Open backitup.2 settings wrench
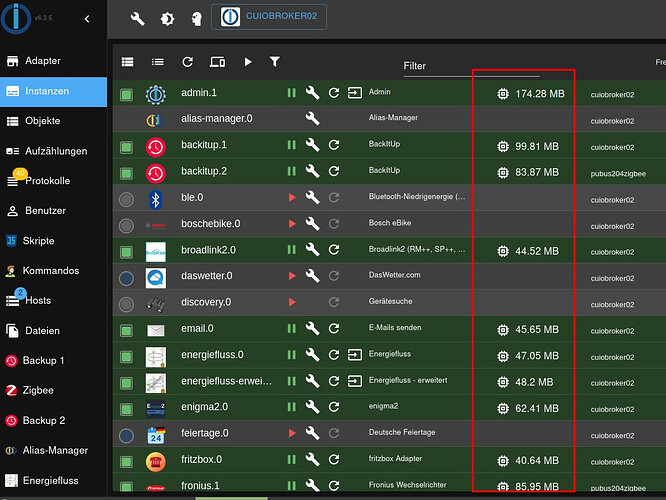This screenshot has width=666, height=500. (x=313, y=171)
